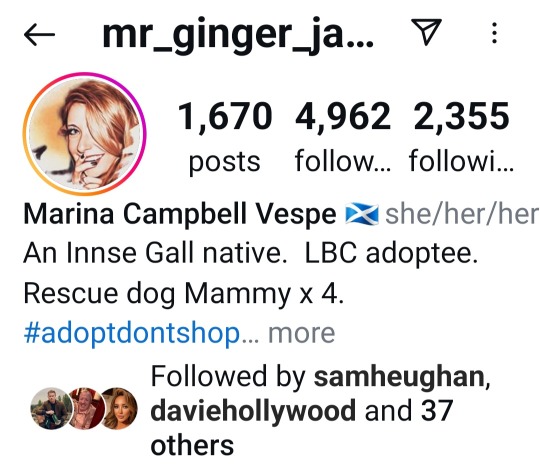View the profile picture story ring
540x464 pixels.
click(84, 134)
